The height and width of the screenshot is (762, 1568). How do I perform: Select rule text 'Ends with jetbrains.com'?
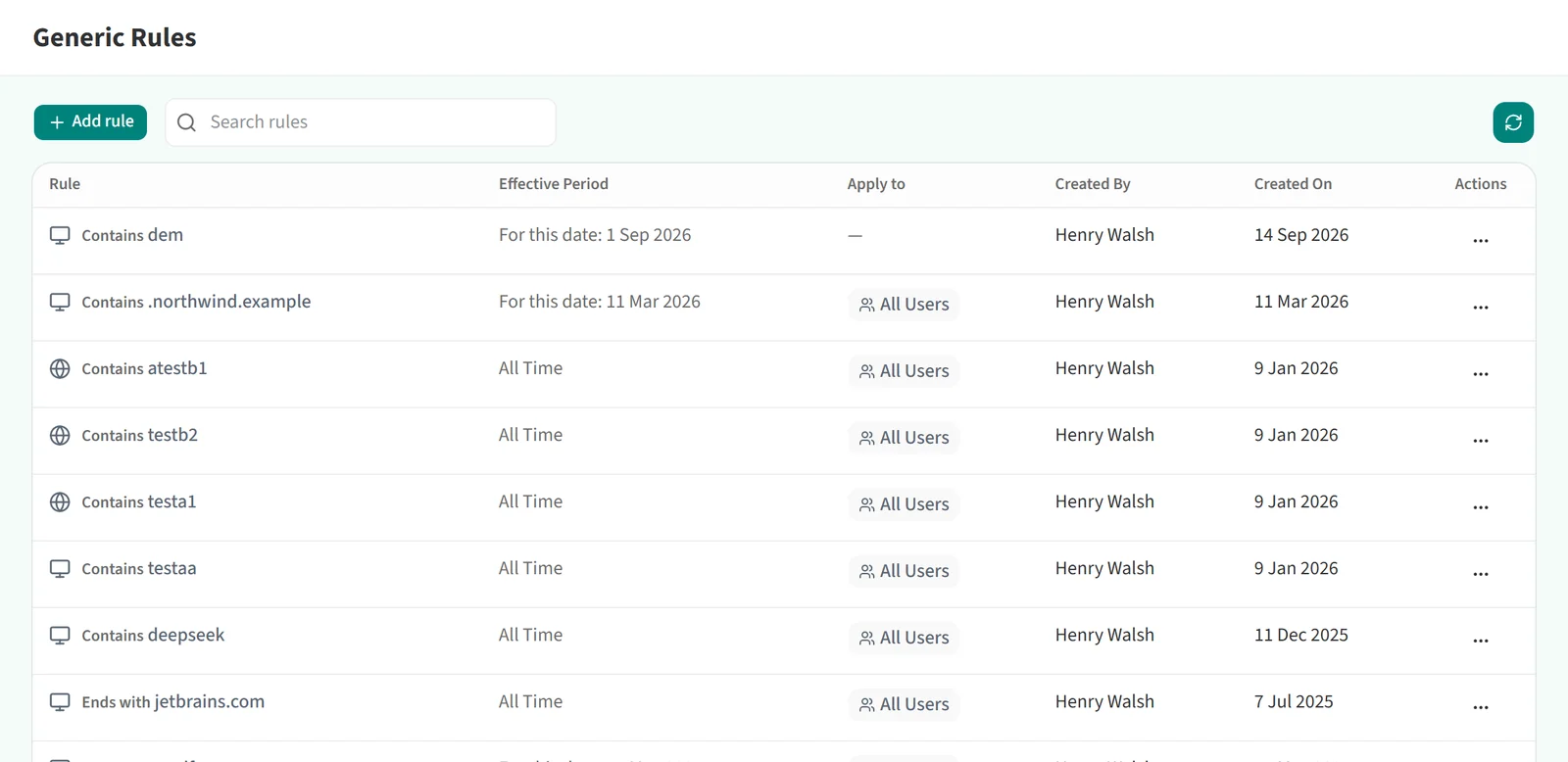click(173, 702)
